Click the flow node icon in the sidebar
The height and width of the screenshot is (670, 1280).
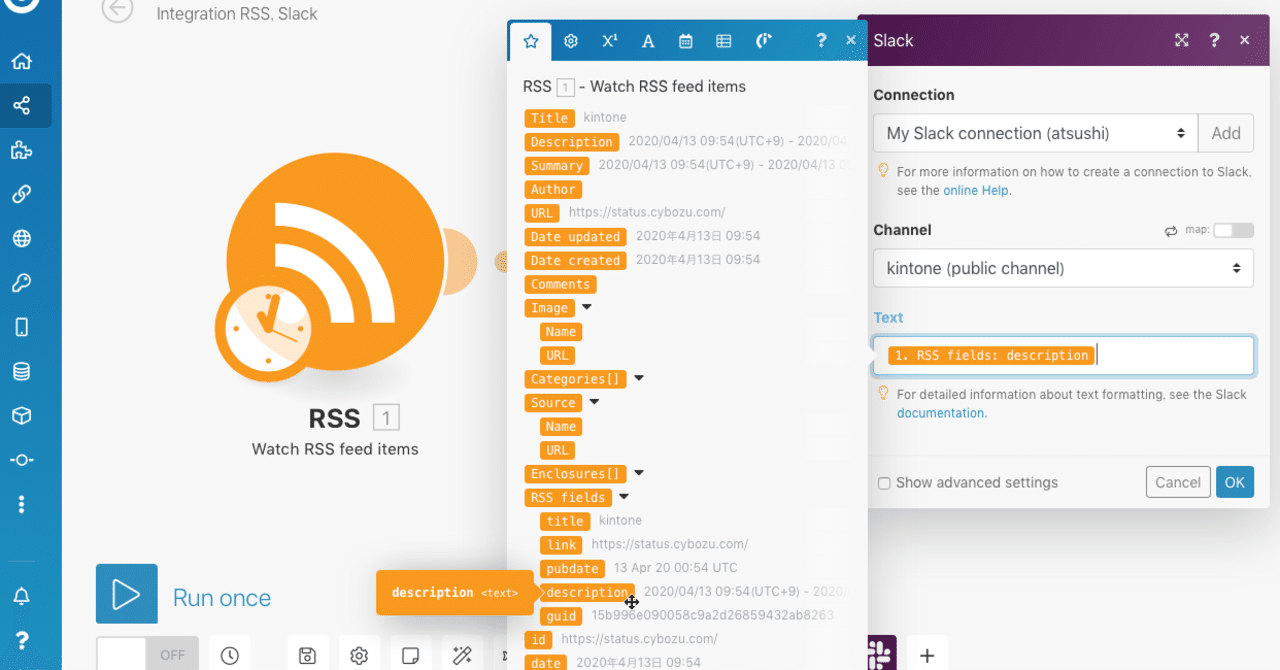click(x=21, y=460)
